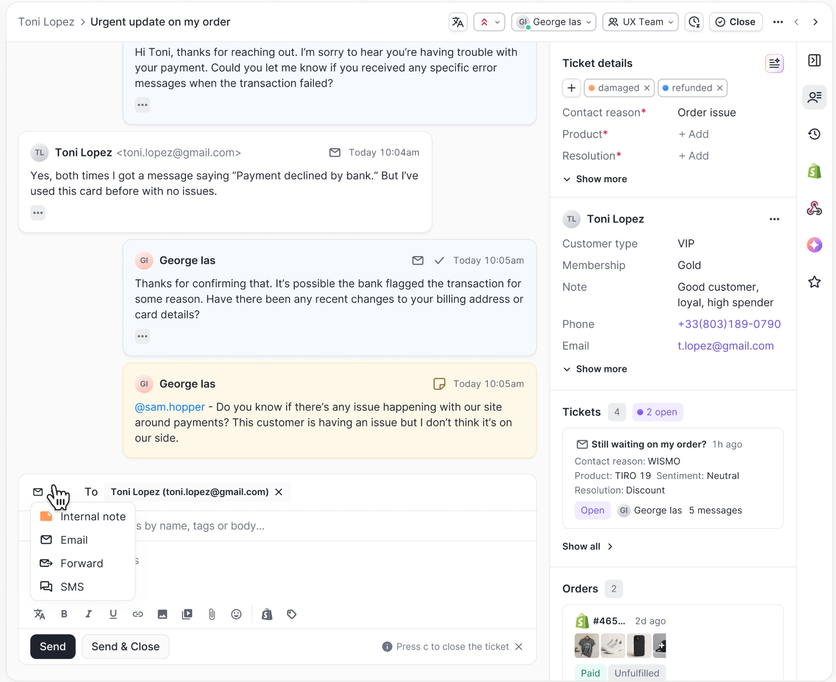Open the reply channel selector envelope icon

click(38, 492)
